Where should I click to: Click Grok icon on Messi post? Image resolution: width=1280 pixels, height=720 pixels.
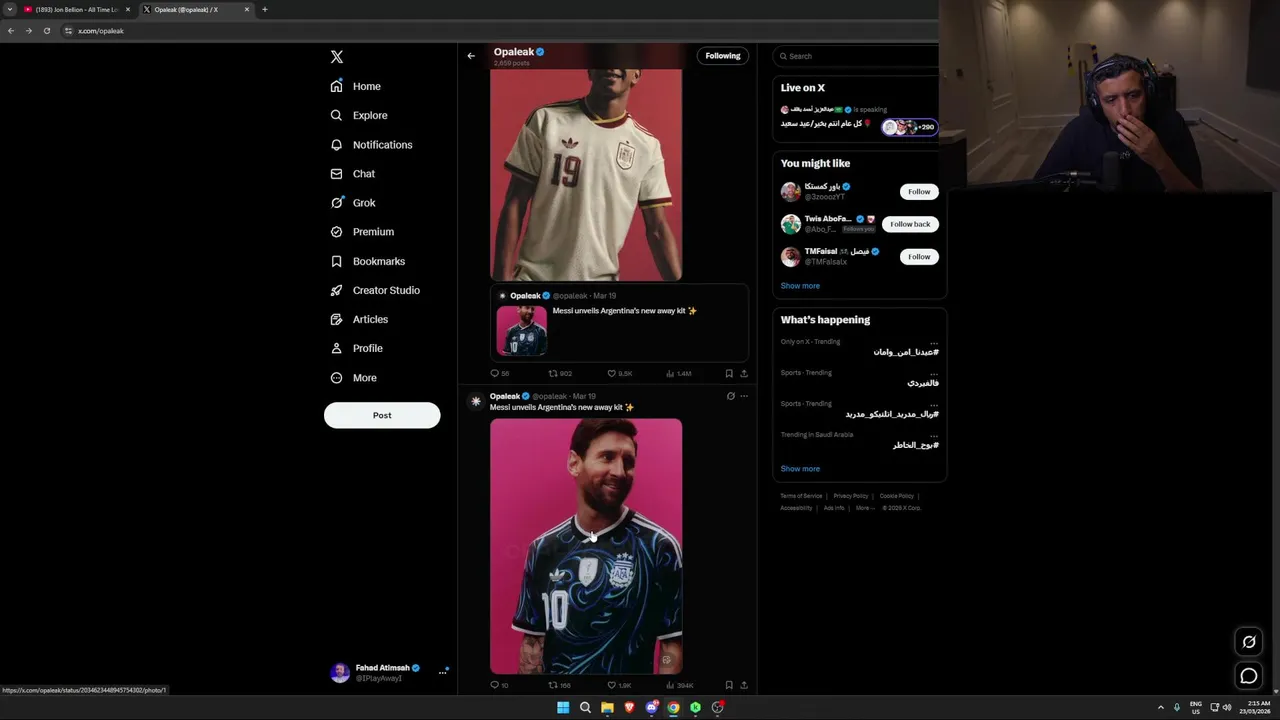730,396
